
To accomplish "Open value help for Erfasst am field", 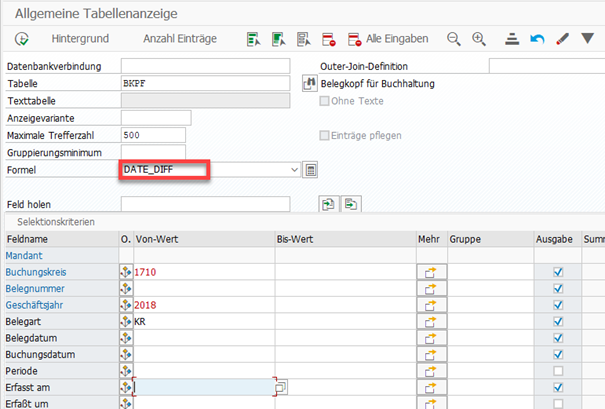I will 281,387.
